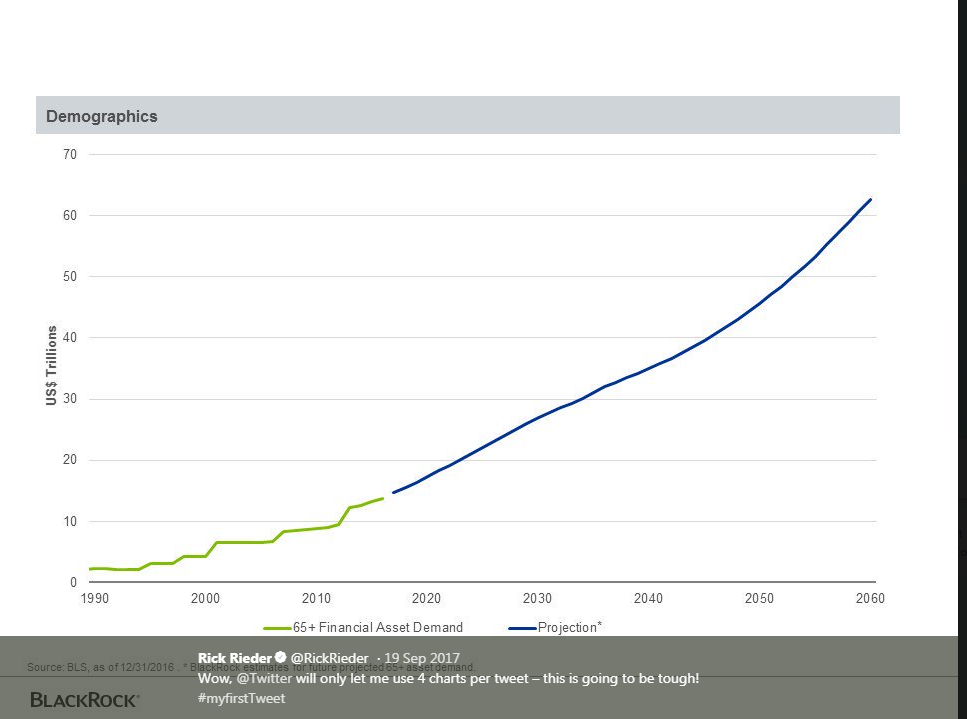Click the 2040 x-axis label

[648, 598]
